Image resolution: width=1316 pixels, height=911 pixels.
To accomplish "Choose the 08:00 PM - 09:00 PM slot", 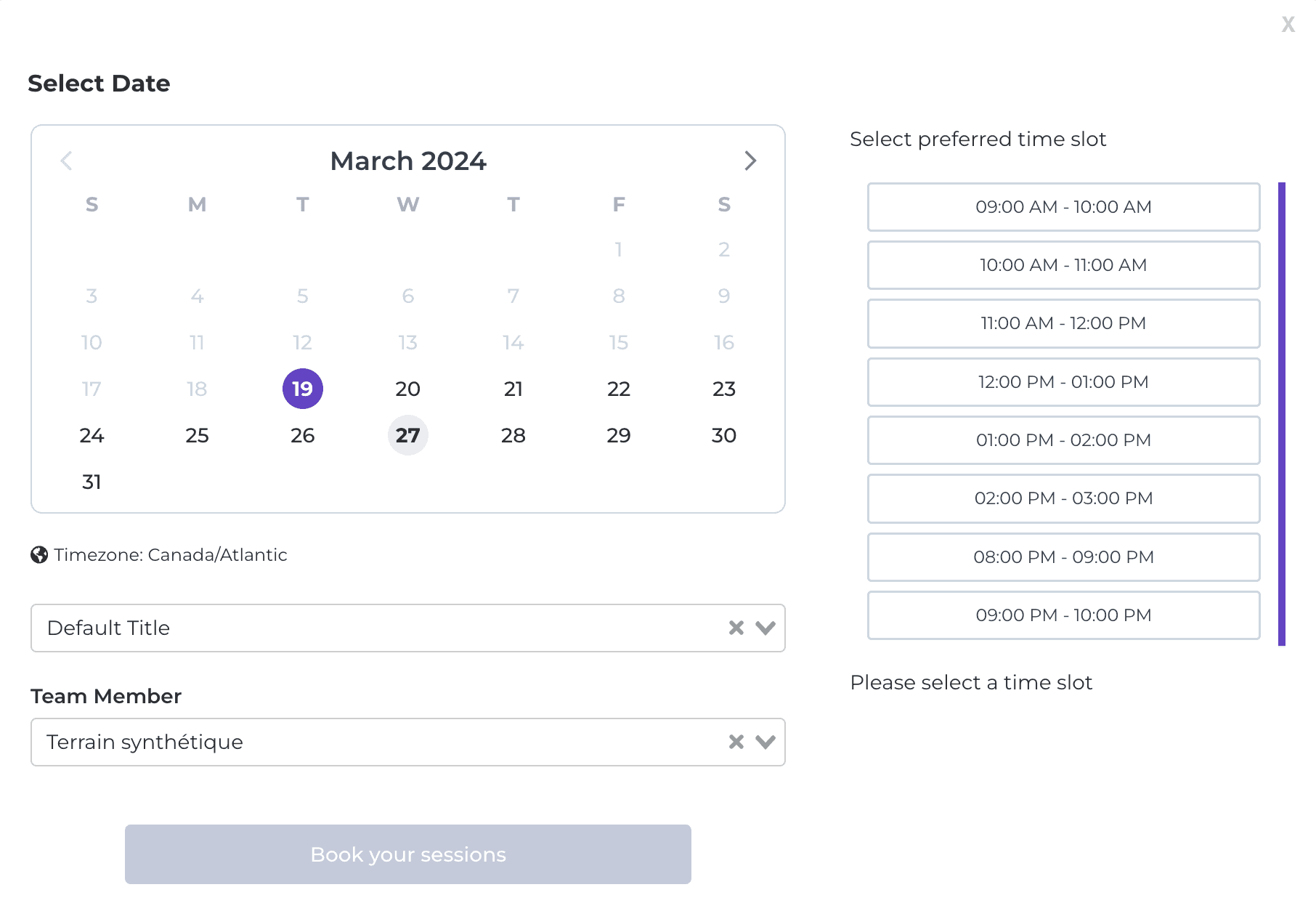I will pos(1063,557).
